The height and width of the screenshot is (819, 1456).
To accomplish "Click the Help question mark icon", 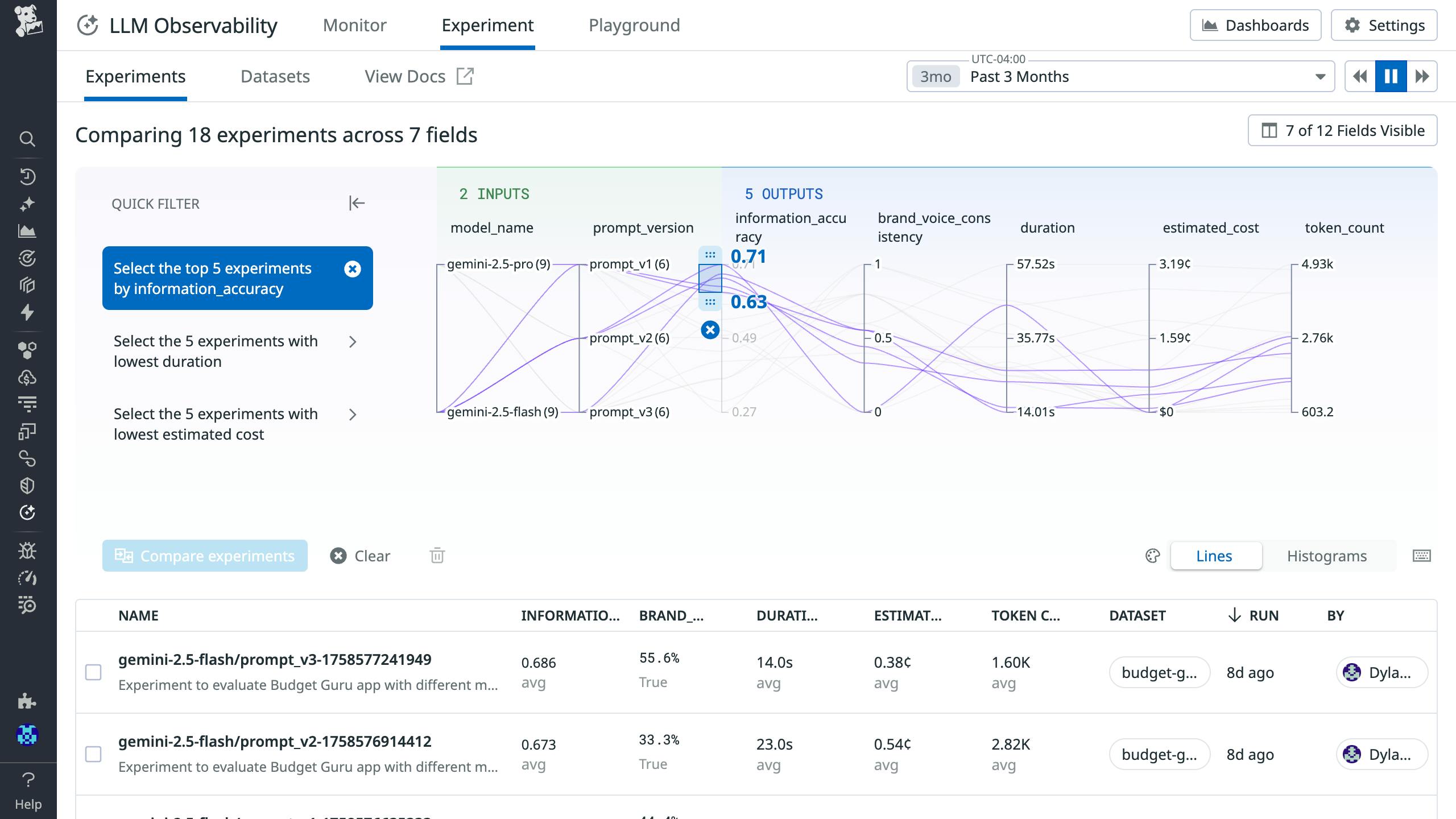I will coord(28,779).
